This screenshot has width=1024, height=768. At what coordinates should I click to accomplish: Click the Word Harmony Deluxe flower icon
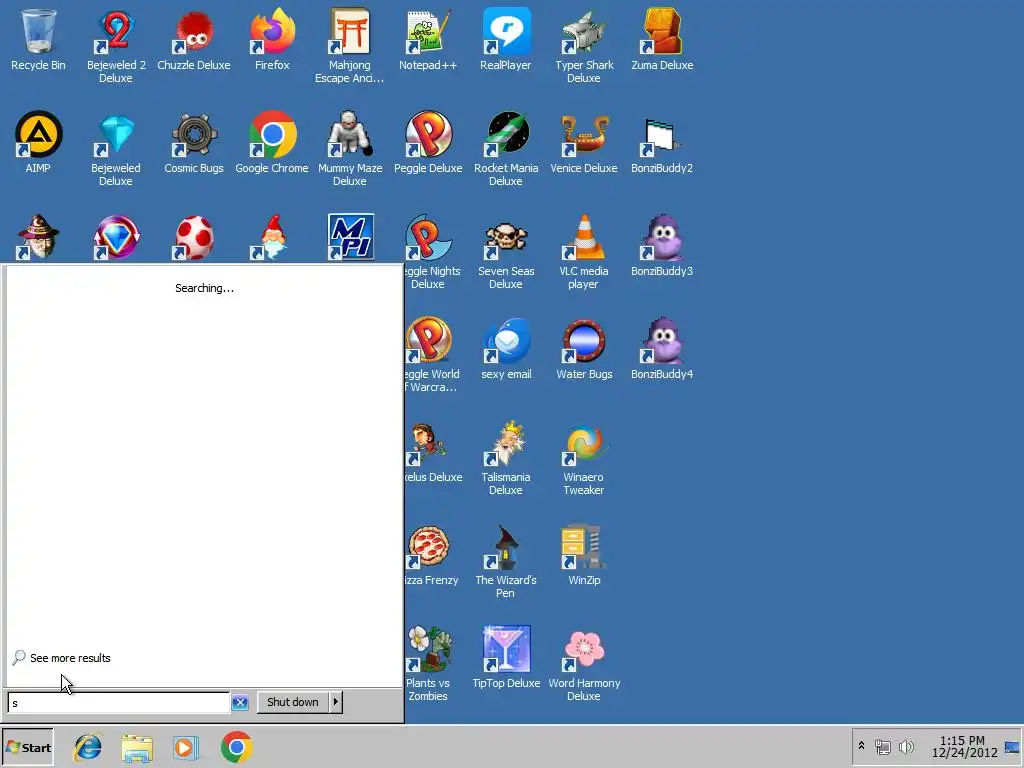(584, 664)
